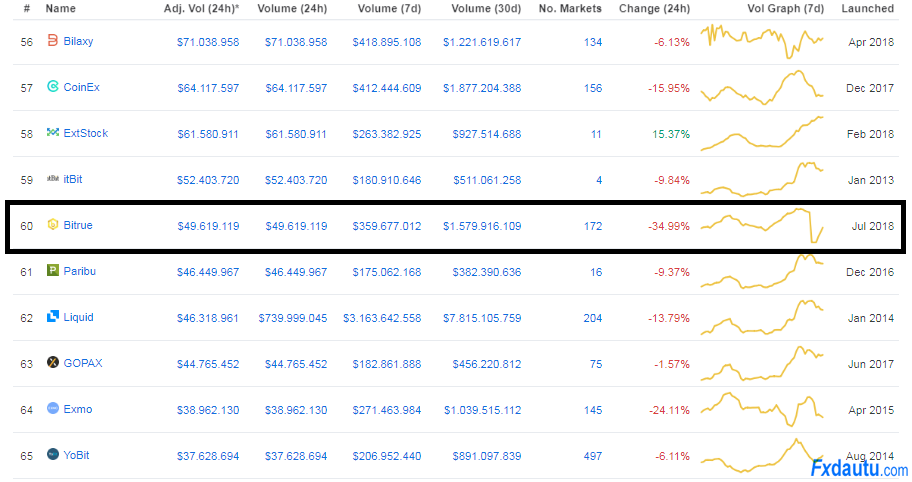Click the YoBit exchange logo icon
The width and height of the screenshot is (912, 482).
point(54,455)
